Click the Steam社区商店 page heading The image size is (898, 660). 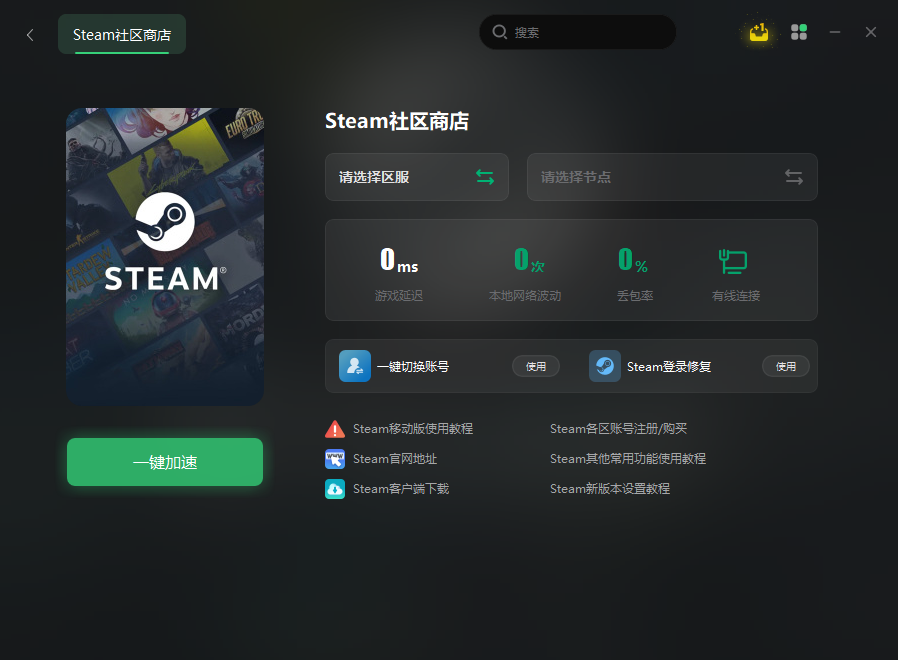tap(397, 121)
